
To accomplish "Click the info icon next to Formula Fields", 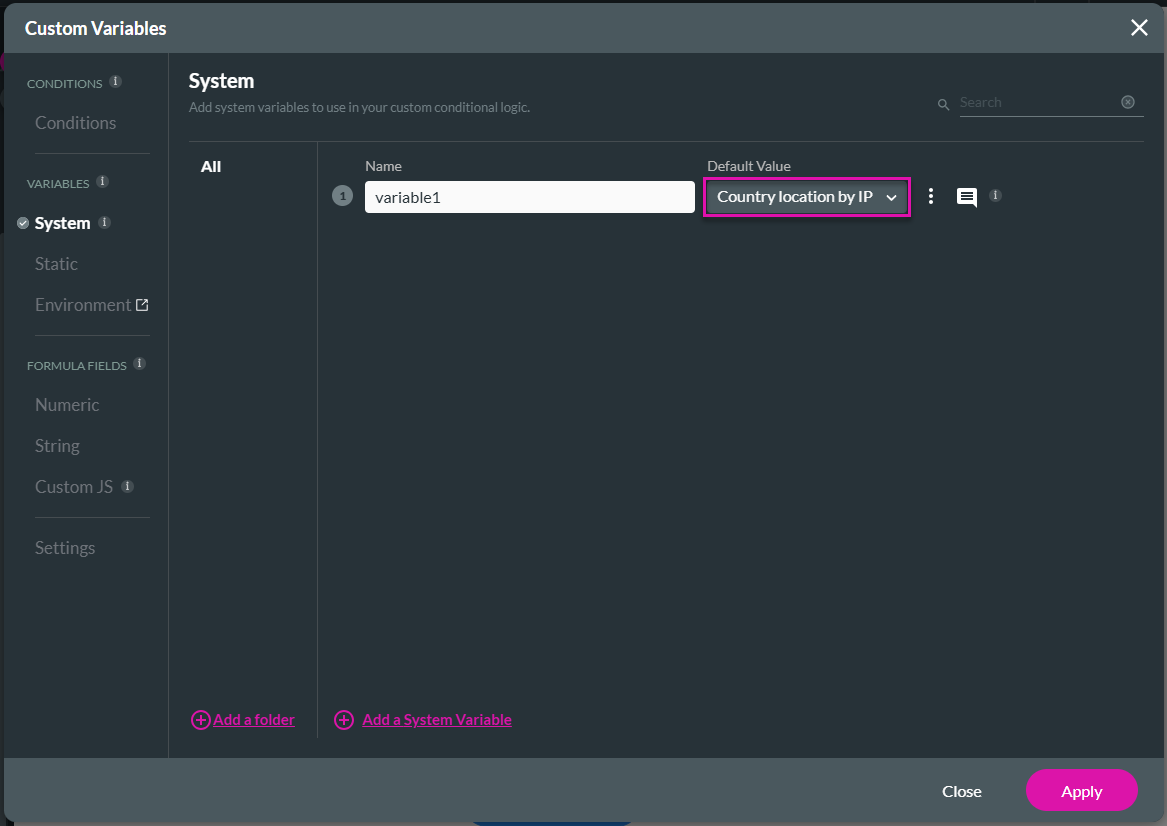I will (140, 364).
